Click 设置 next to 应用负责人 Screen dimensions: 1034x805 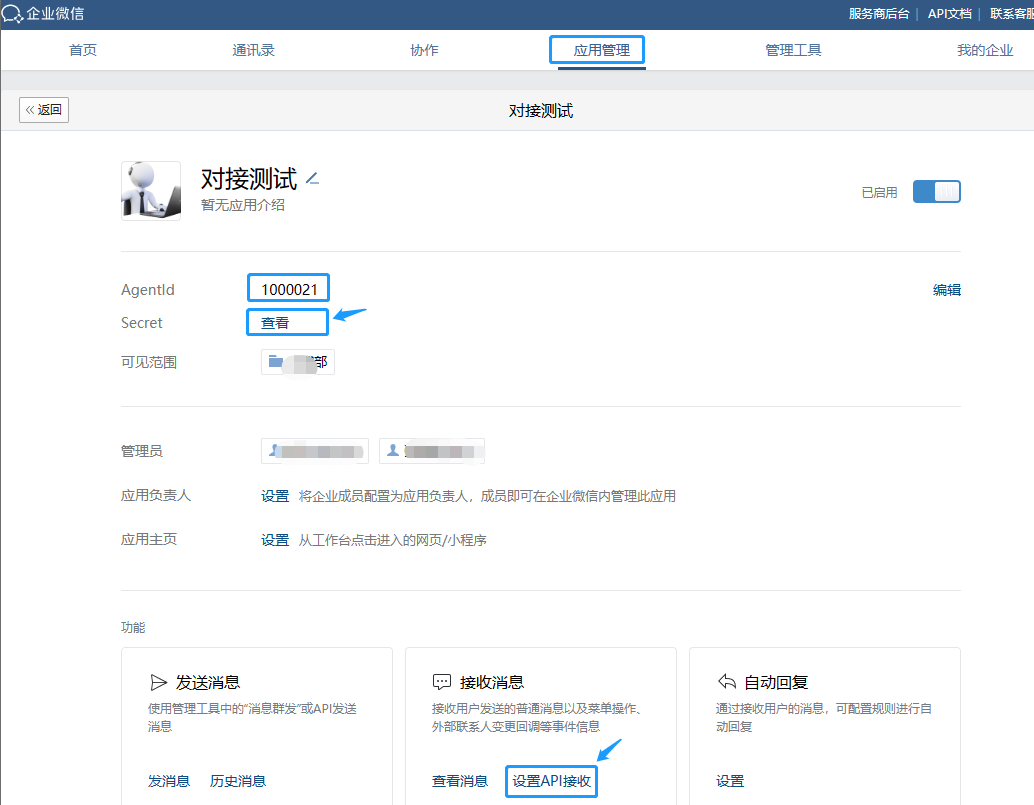(x=275, y=496)
